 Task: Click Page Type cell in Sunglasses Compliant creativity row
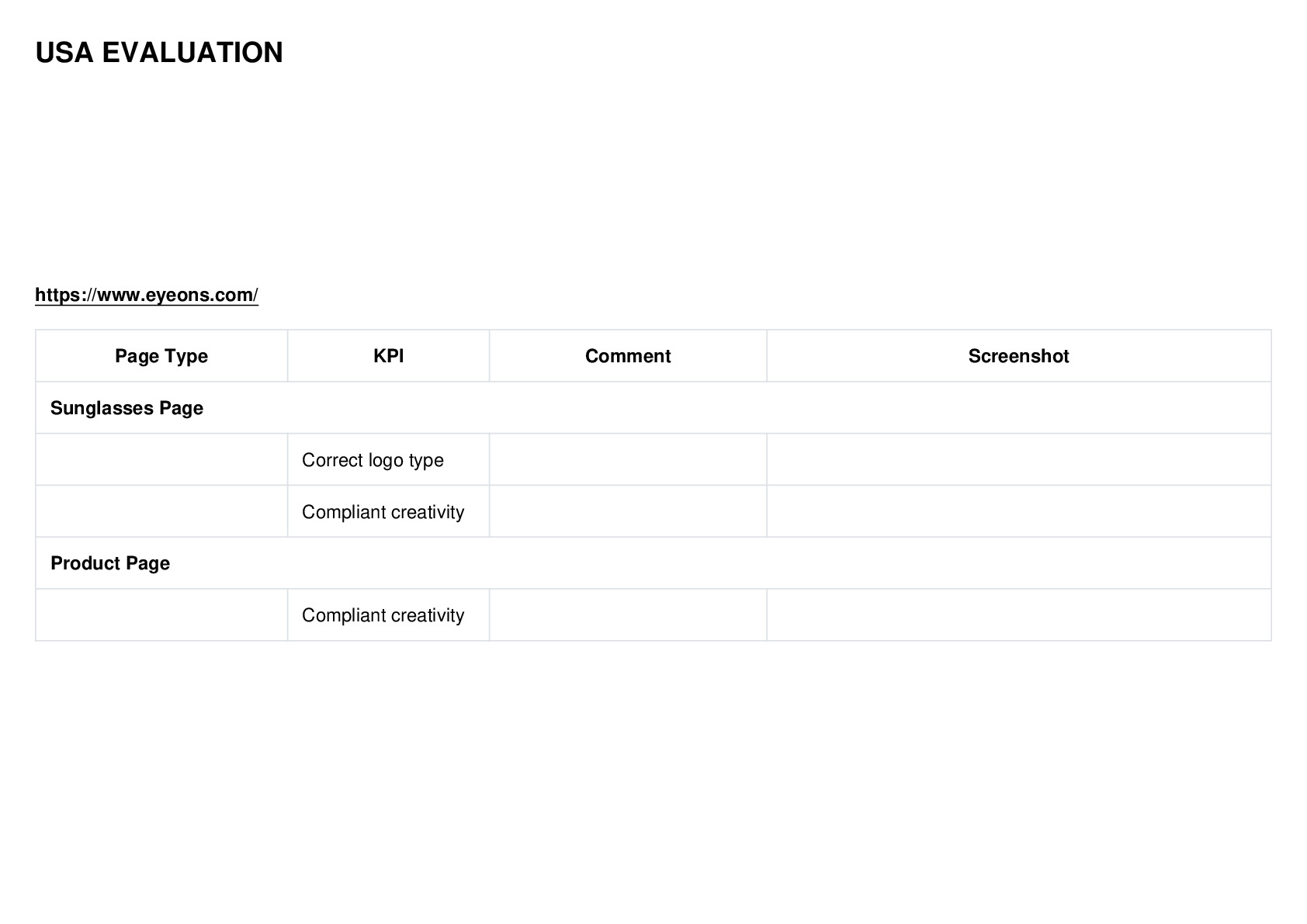pyautogui.click(x=161, y=512)
